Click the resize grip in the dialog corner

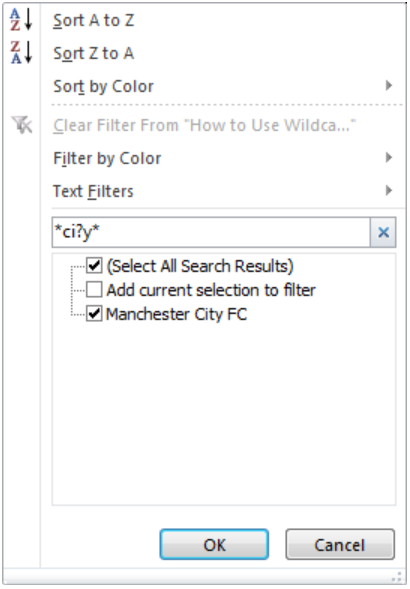click(396, 577)
